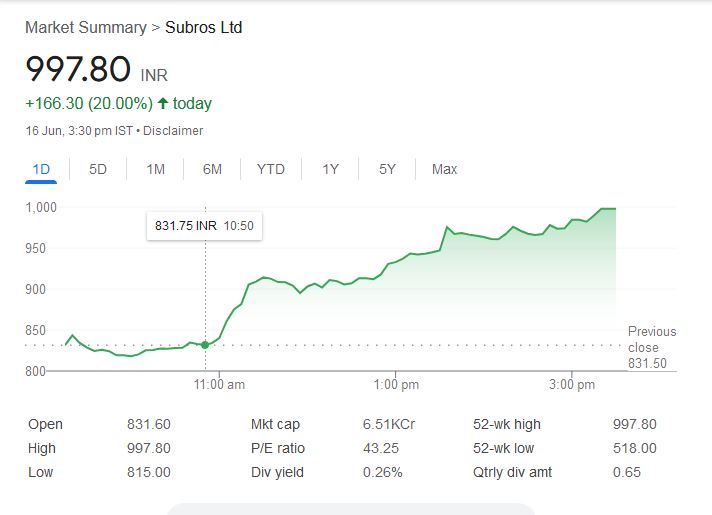Click the 997.80 current price

[78, 69]
